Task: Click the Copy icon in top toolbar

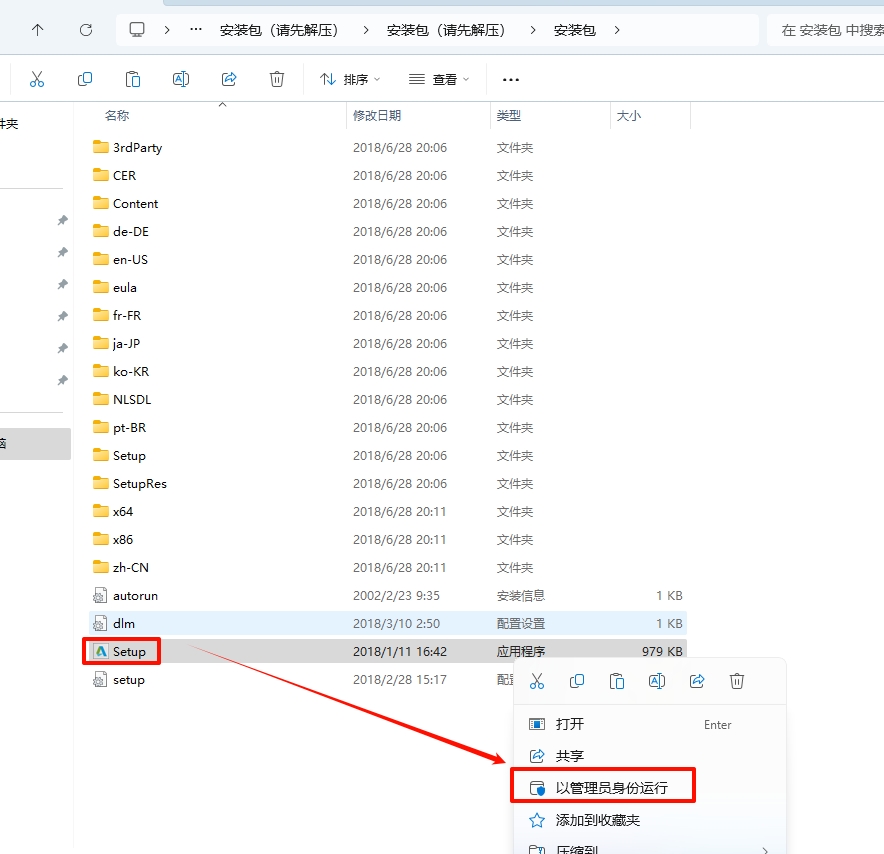Action: click(85, 79)
